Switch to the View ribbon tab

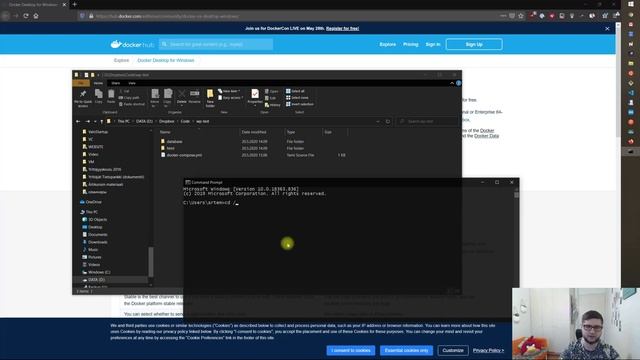tap(132, 83)
